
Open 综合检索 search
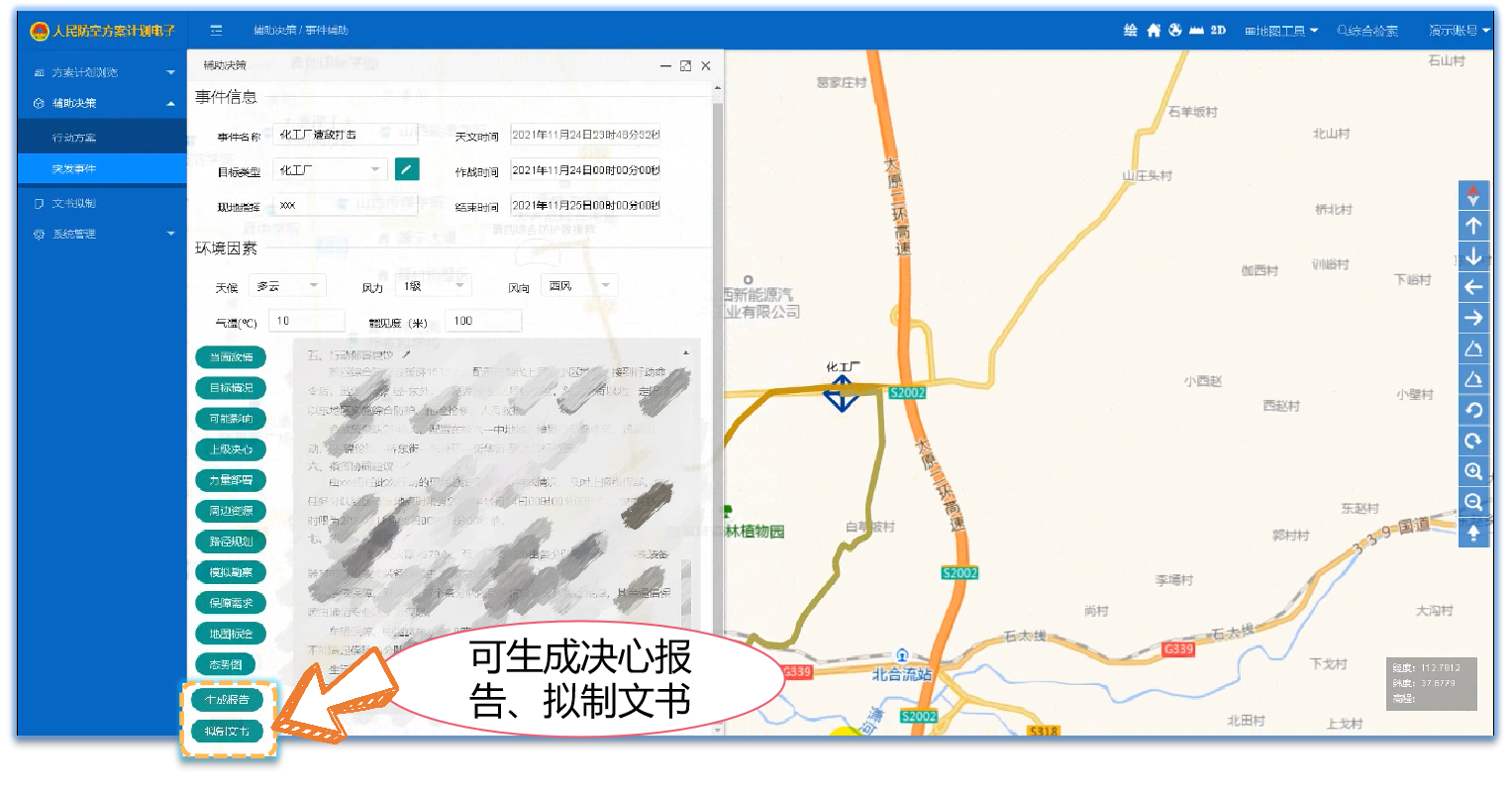(x=1367, y=31)
